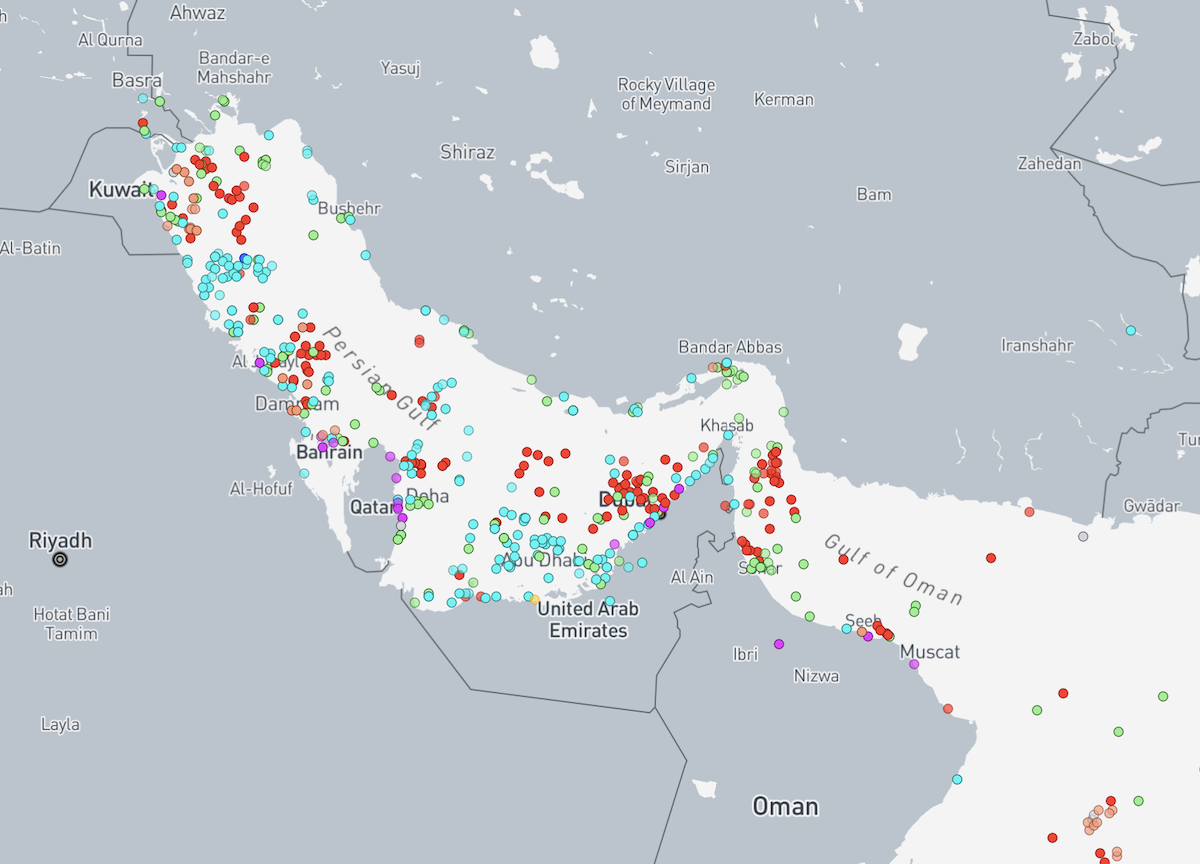Click the gray vessel dot near Gwadar
This screenshot has width=1200, height=864.
pyautogui.click(x=1083, y=537)
